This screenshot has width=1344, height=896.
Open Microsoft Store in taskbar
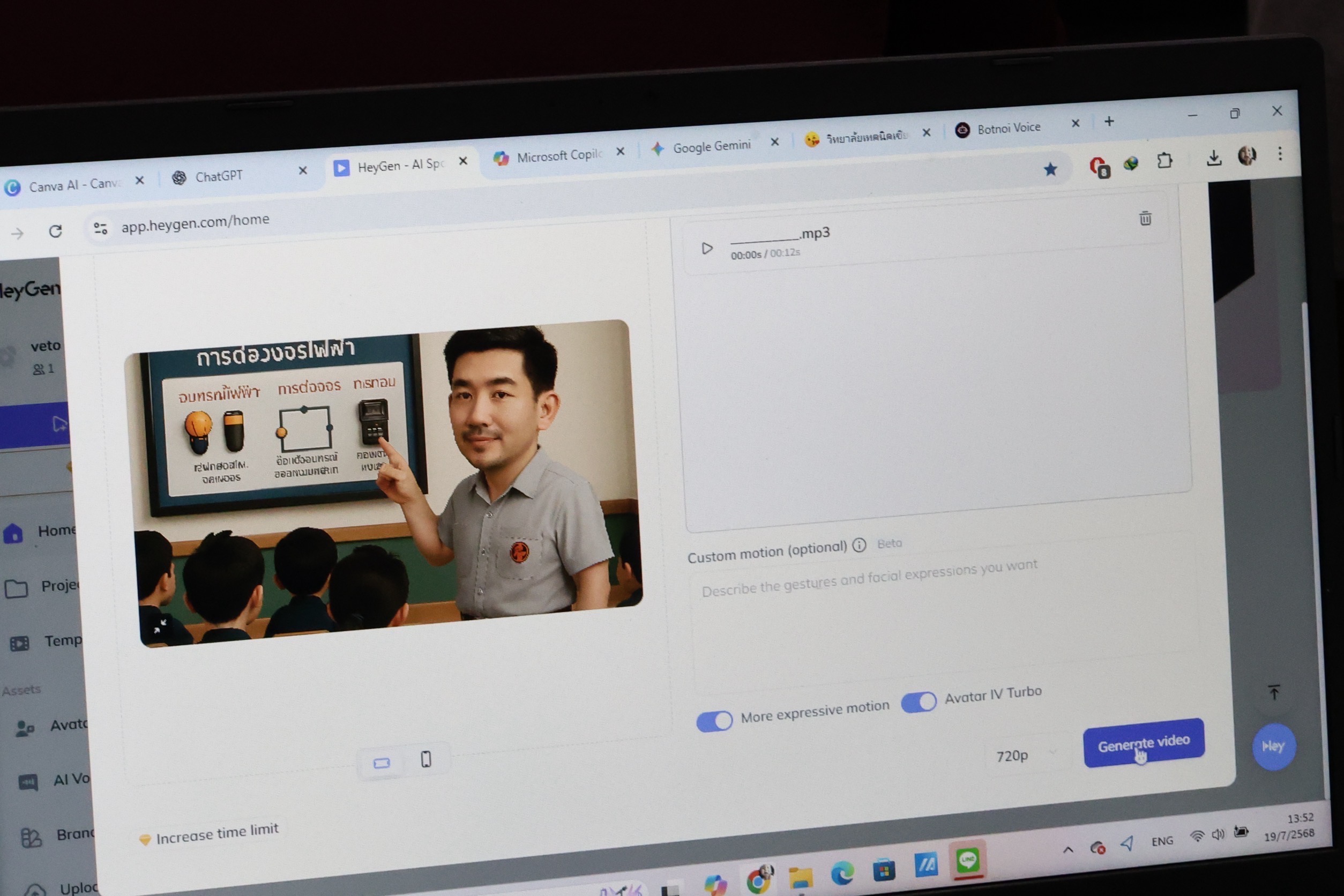[884, 869]
